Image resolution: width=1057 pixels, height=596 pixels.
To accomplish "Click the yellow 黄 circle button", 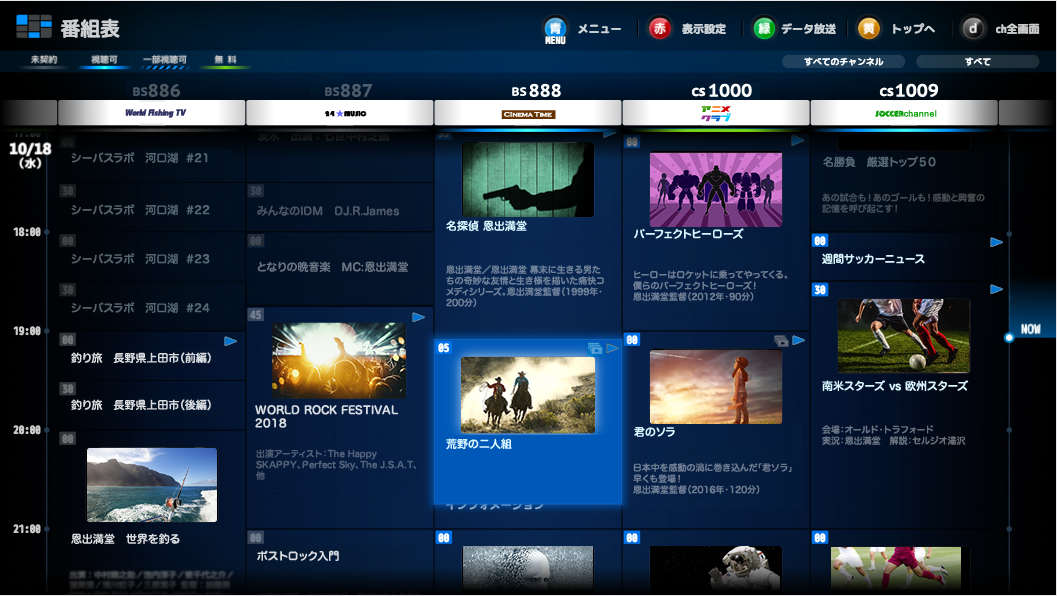I will [868, 28].
